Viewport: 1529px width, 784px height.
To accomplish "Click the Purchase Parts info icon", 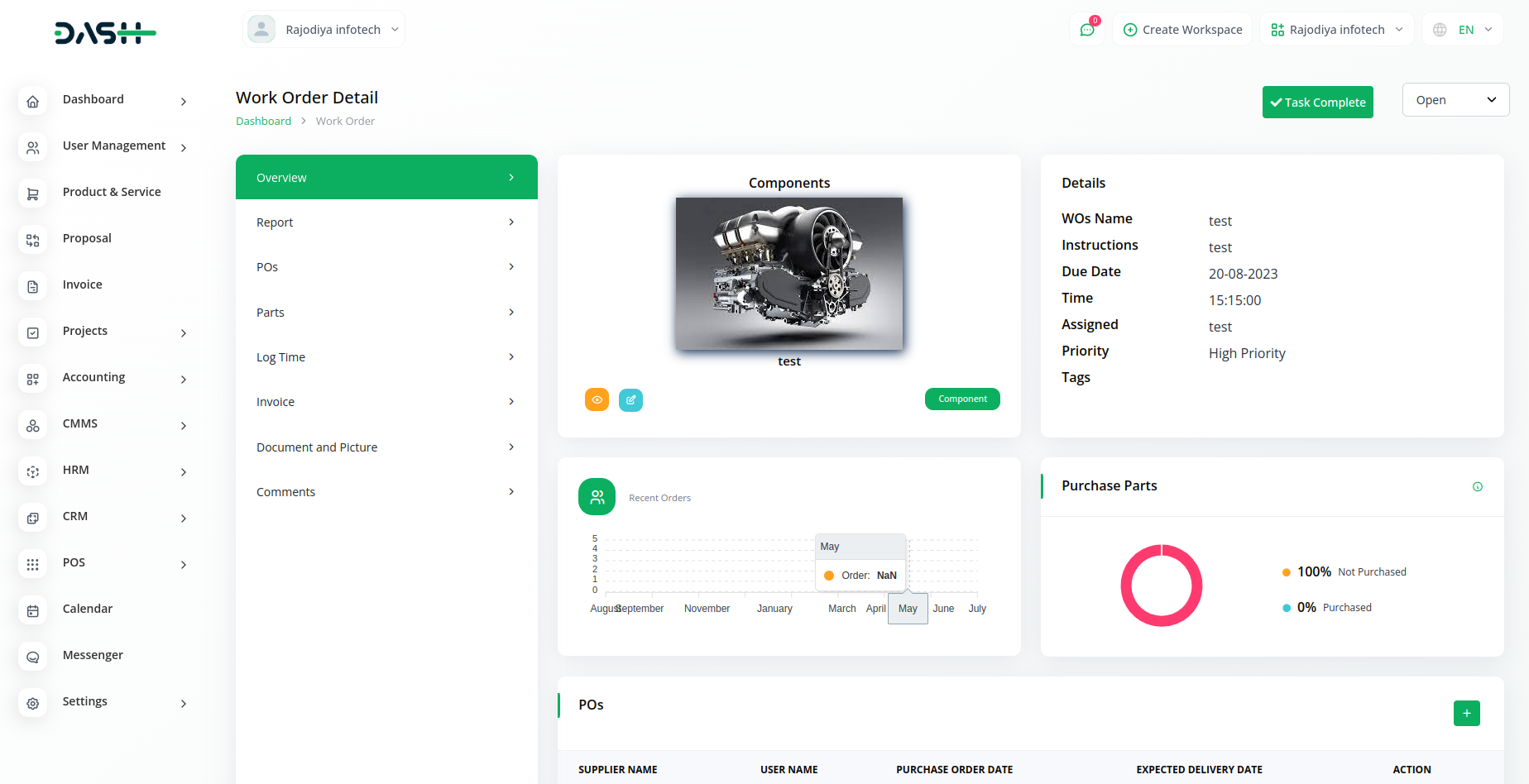I will [1477, 486].
